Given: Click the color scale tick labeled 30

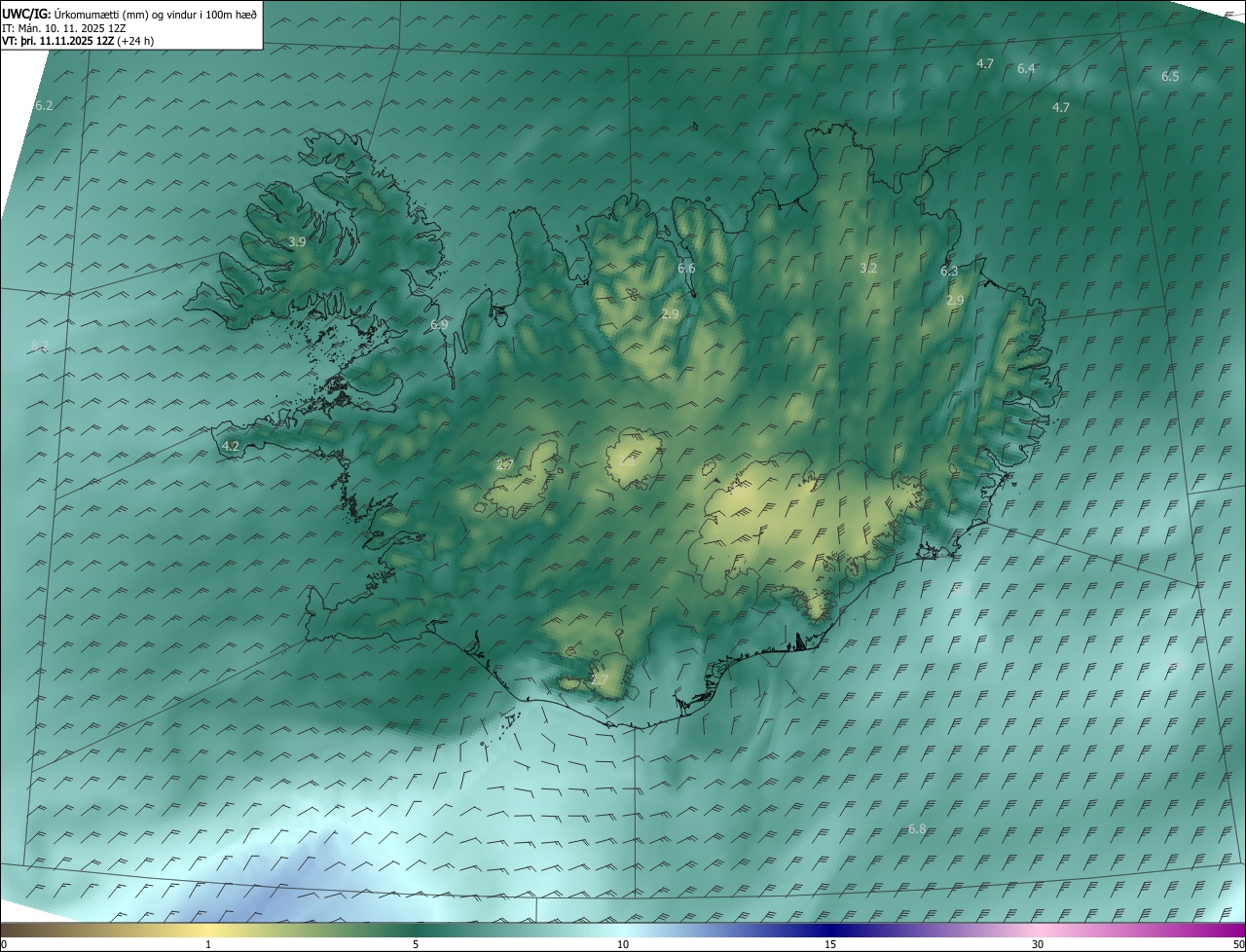Looking at the screenshot, I should 1038,944.
